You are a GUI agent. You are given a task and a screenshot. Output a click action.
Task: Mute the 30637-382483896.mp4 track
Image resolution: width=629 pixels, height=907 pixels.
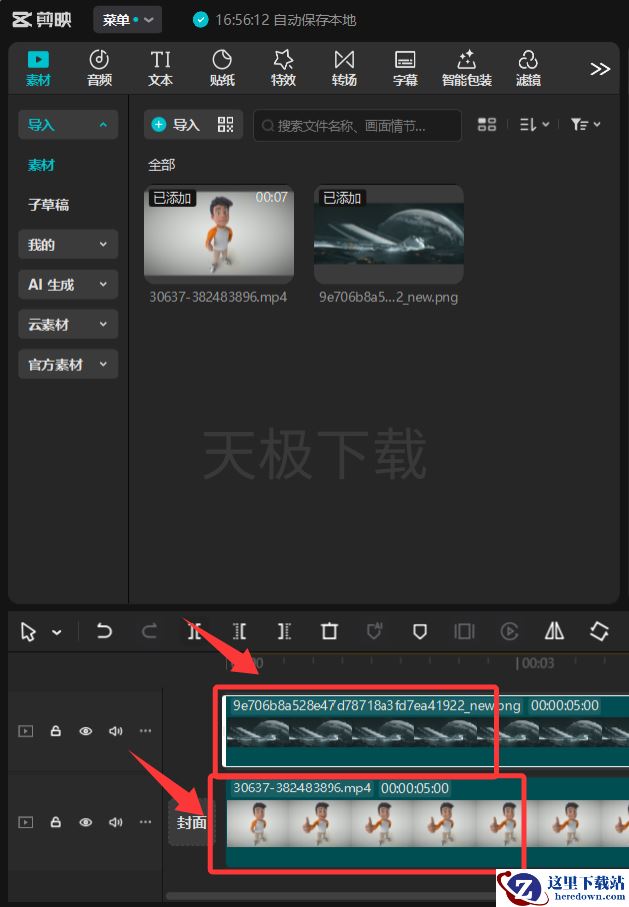click(x=116, y=822)
